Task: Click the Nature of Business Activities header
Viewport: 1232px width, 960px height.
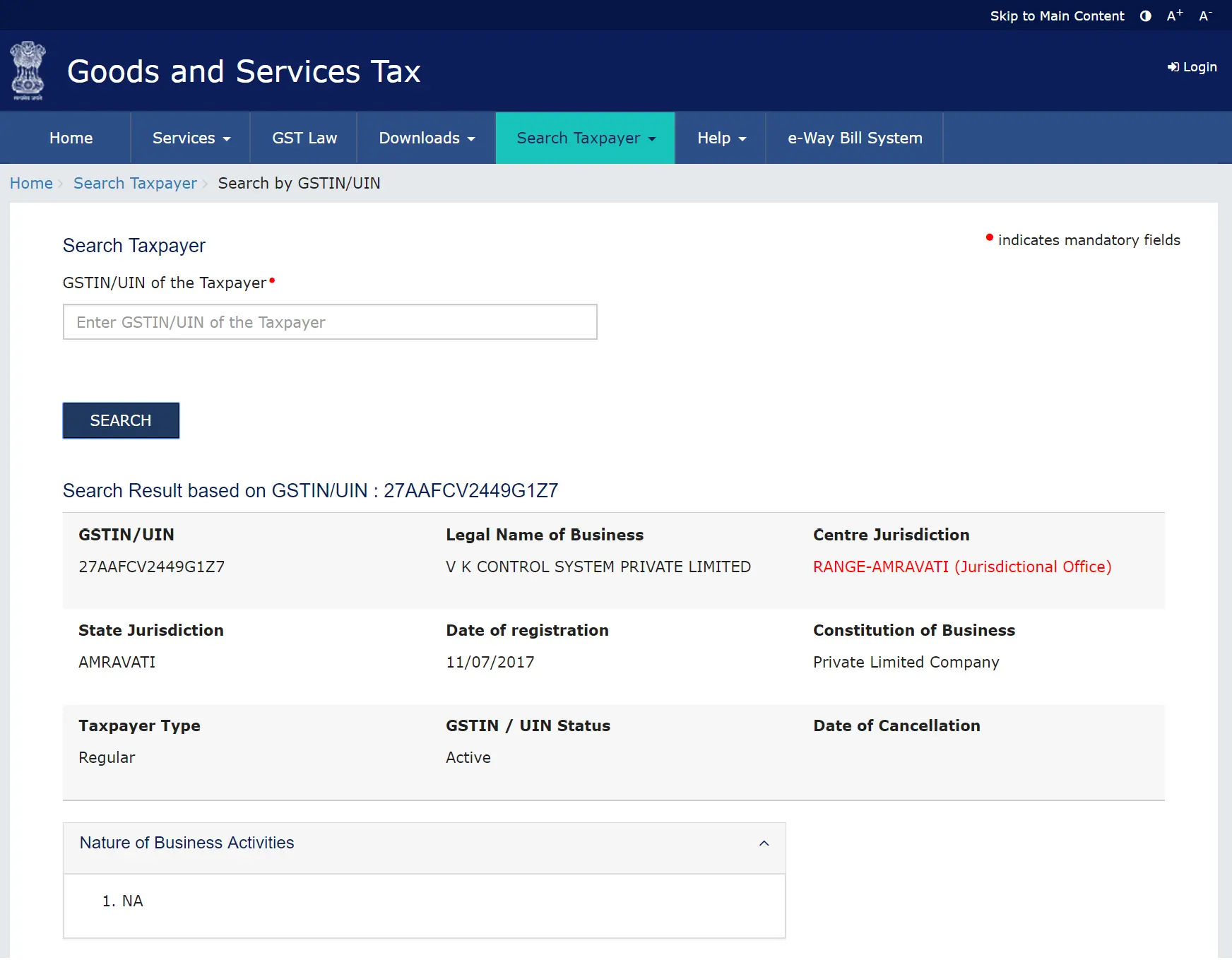Action: pos(186,843)
